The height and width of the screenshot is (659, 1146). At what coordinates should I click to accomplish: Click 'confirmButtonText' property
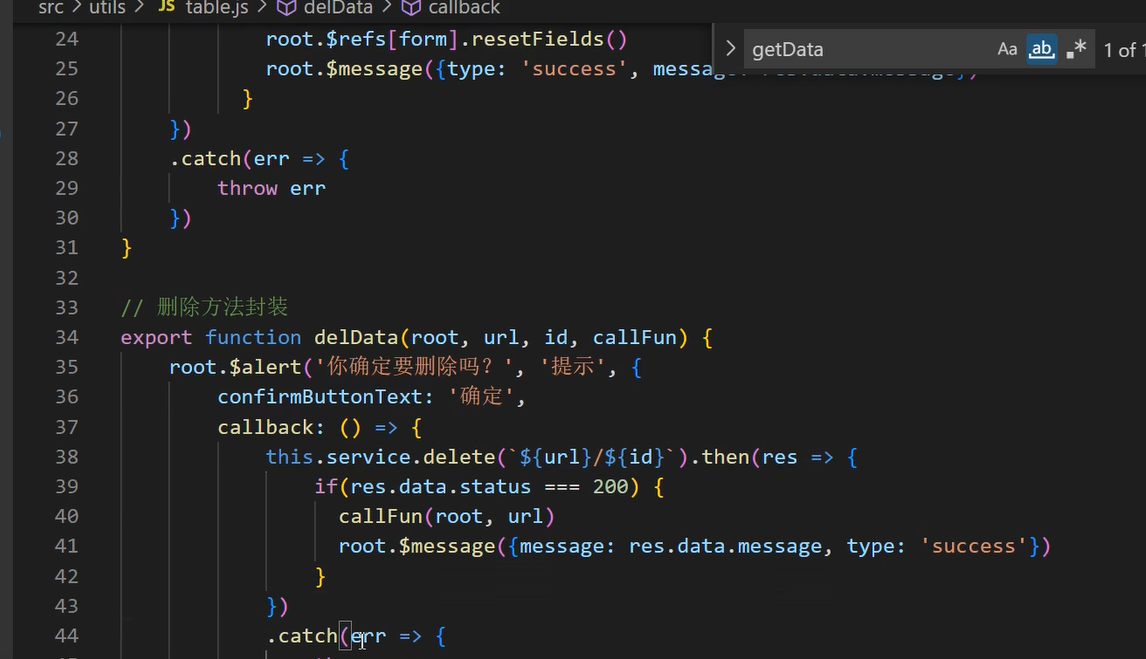pos(320,397)
